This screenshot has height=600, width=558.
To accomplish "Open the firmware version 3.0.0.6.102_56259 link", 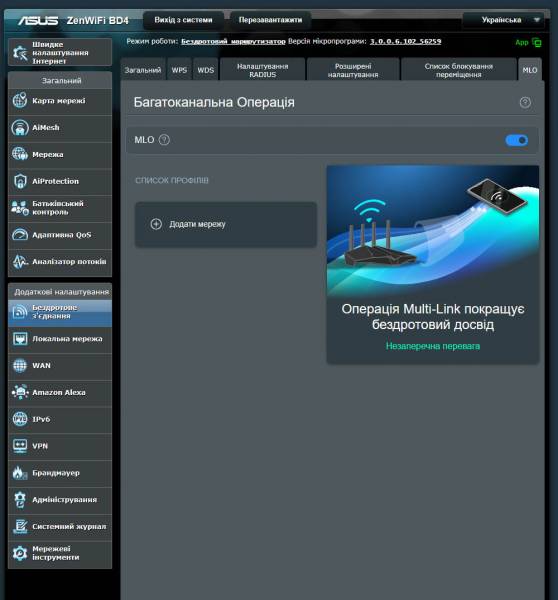I will click(x=405, y=41).
